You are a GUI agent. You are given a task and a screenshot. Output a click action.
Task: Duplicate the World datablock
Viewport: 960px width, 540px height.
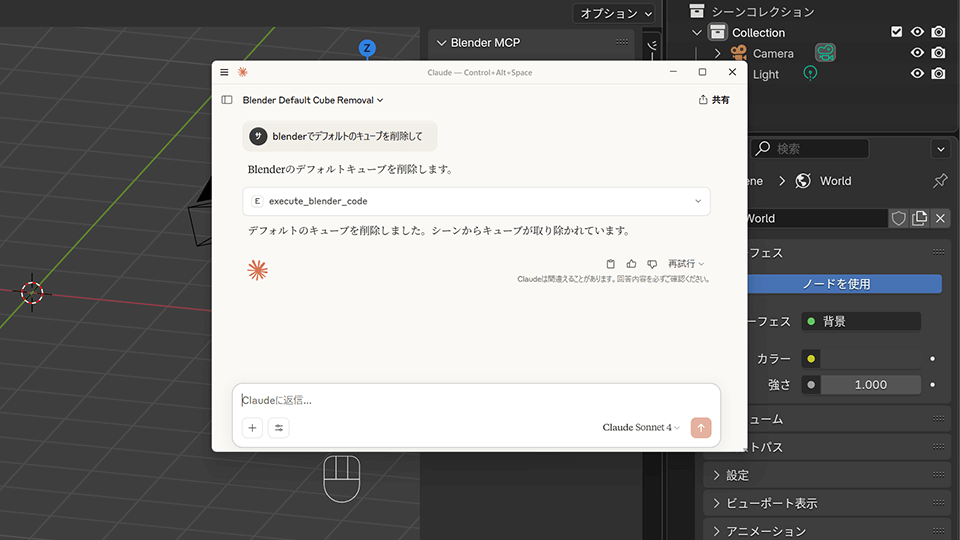pos(920,219)
